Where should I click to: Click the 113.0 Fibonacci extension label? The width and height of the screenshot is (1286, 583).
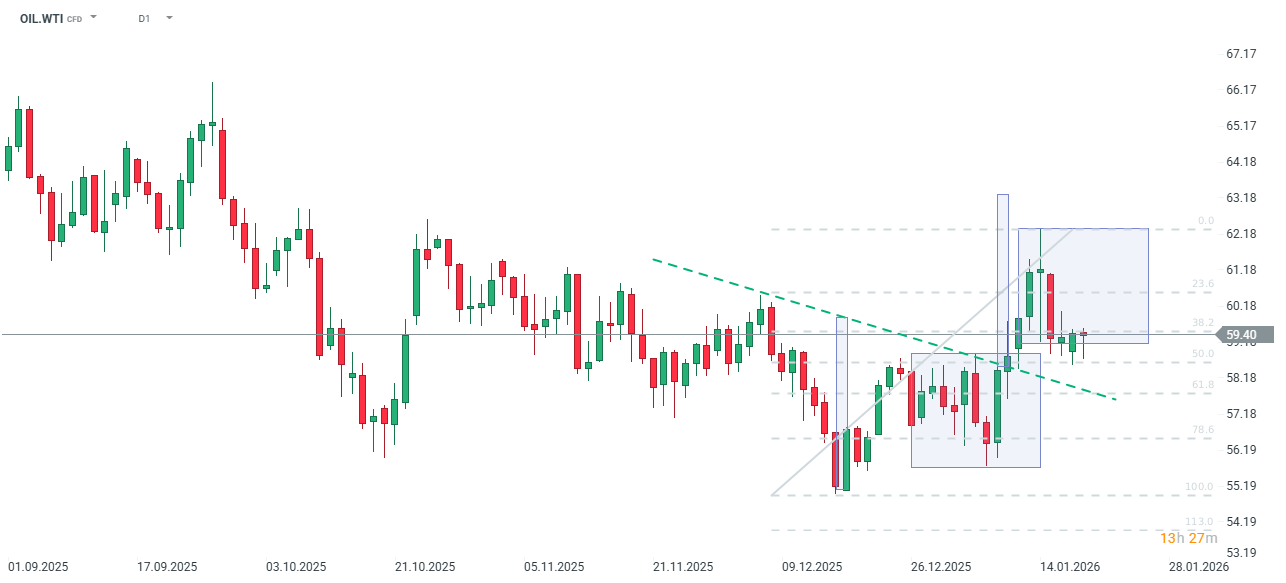point(1199,522)
